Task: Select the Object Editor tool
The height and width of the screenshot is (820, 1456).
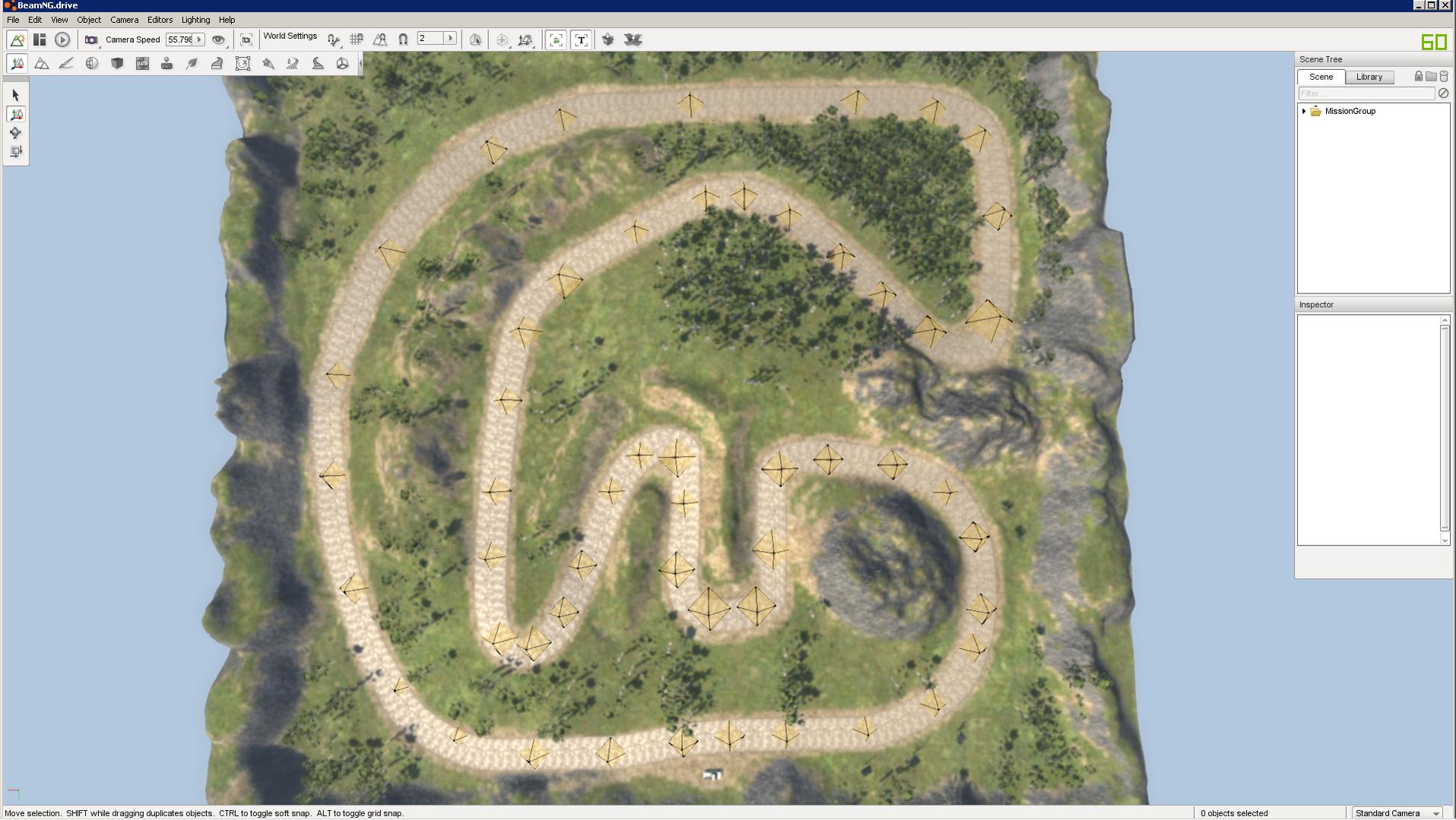Action: click(17, 64)
